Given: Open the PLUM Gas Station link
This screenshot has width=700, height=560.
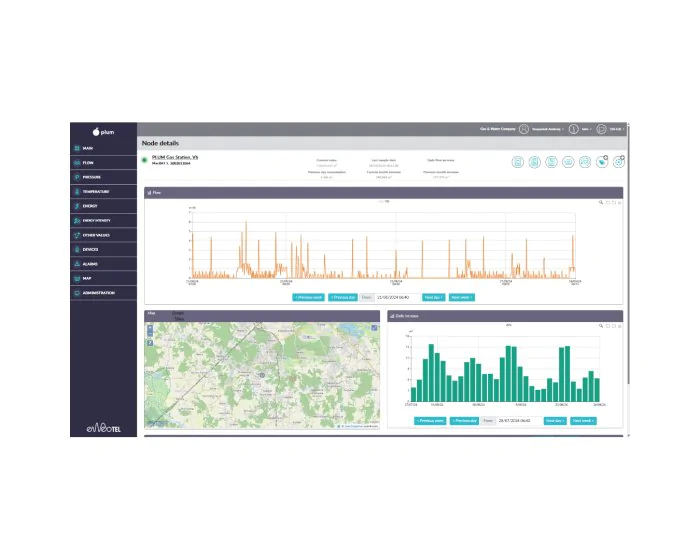Looking at the screenshot, I should (x=175, y=157).
